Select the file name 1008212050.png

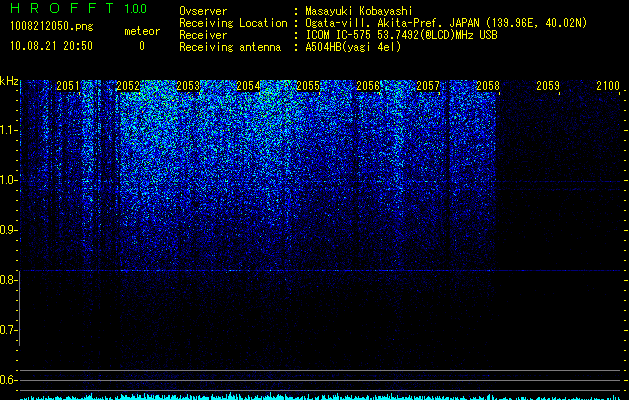point(51,27)
